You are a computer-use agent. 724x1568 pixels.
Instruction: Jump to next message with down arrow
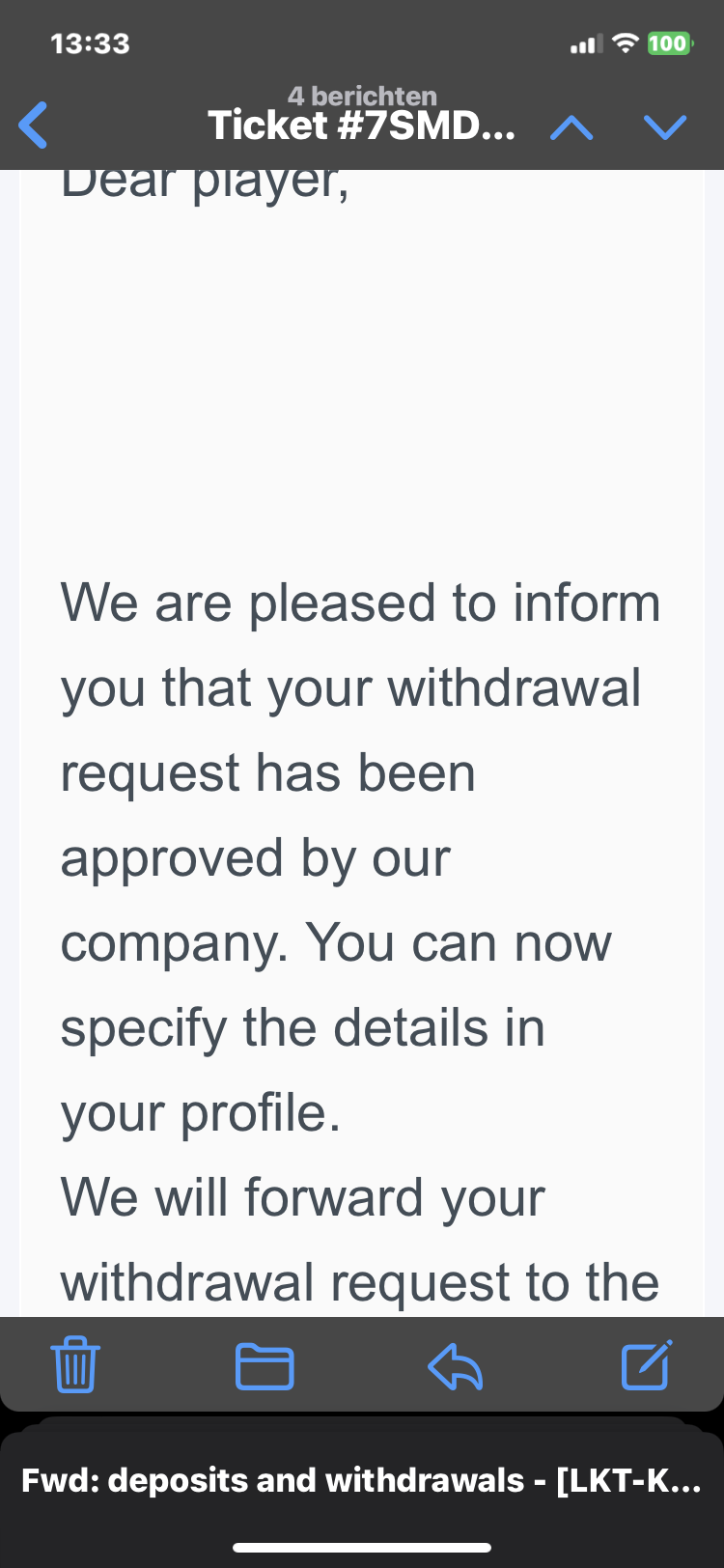665,127
